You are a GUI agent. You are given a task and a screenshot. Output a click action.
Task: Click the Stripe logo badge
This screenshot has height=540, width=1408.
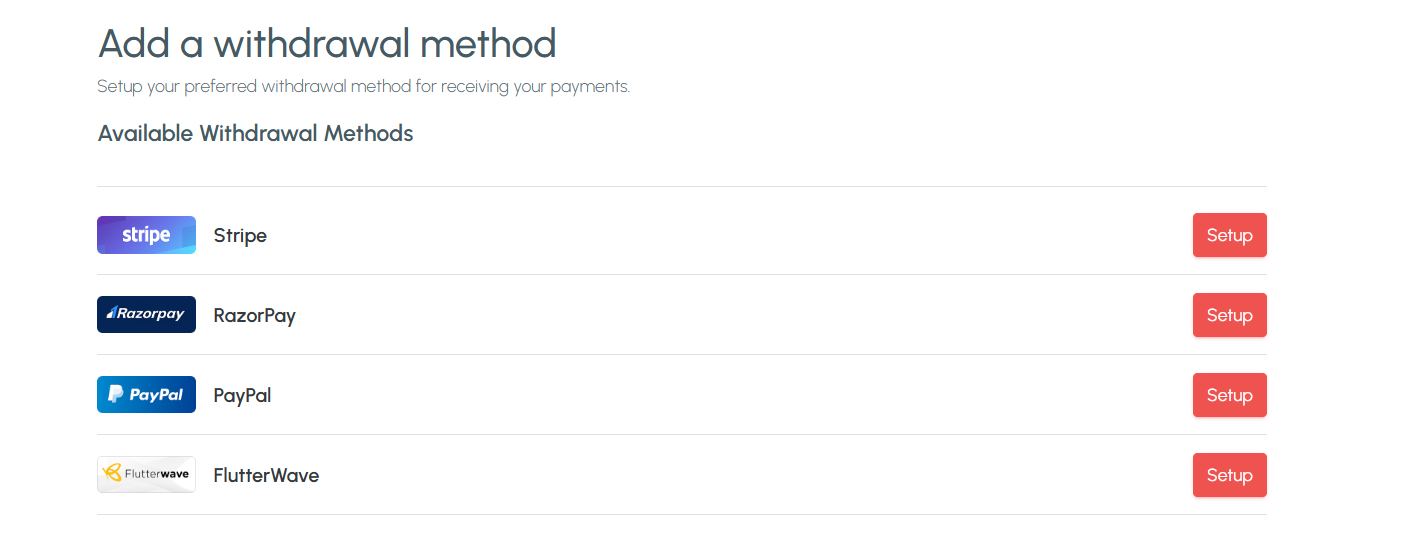pos(146,235)
